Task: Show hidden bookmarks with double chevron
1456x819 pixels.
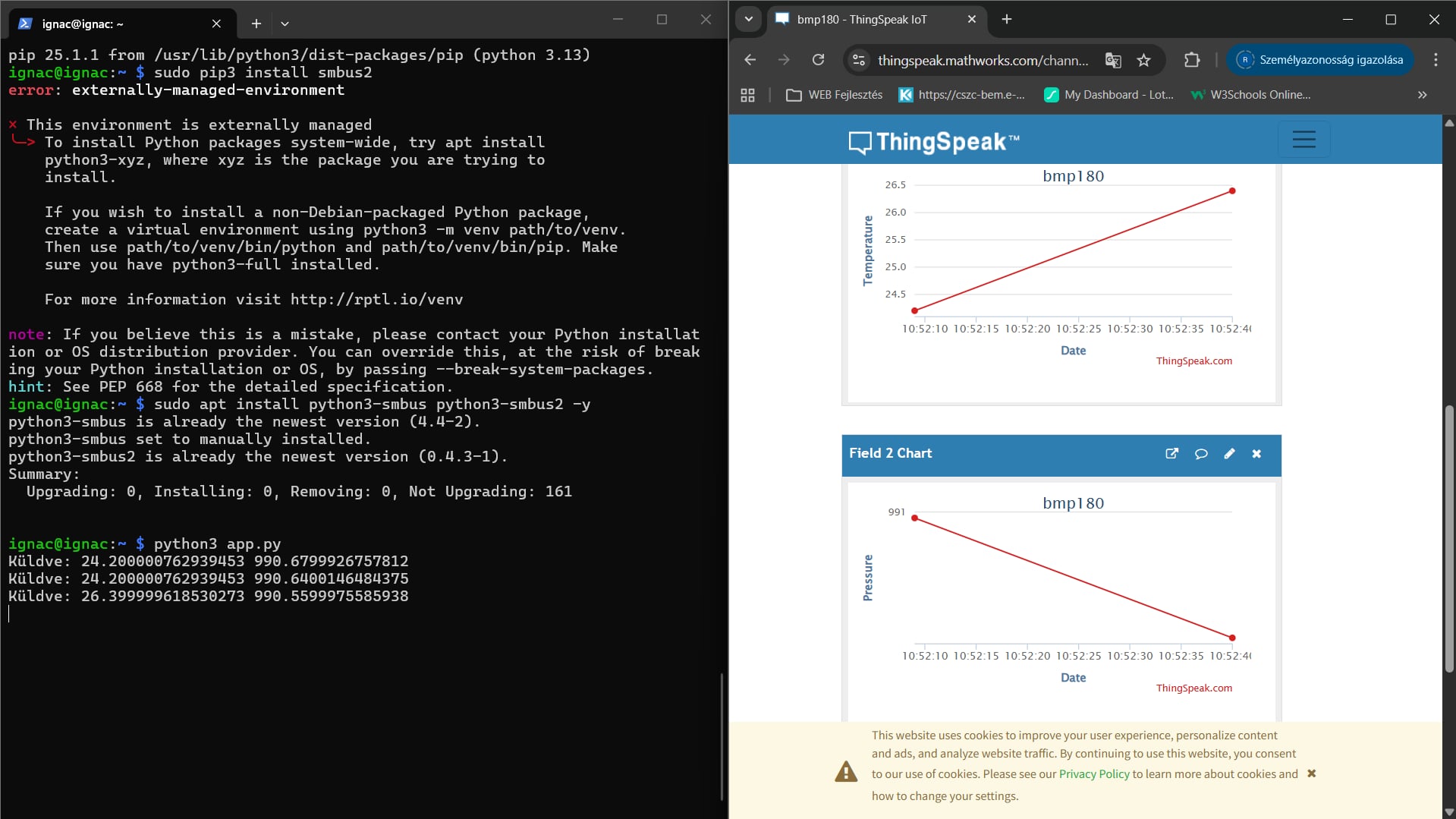Action: 1422,95
